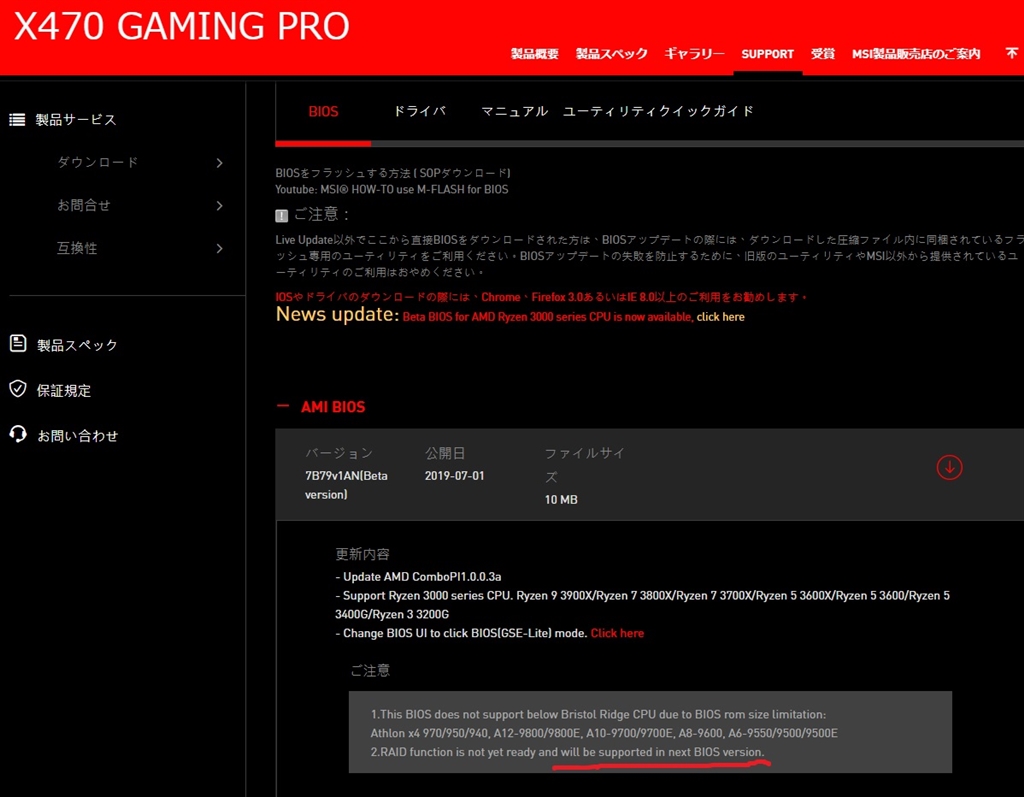Click the X470 GAMING PRO title
1024x797 pixels.
click(x=182, y=27)
